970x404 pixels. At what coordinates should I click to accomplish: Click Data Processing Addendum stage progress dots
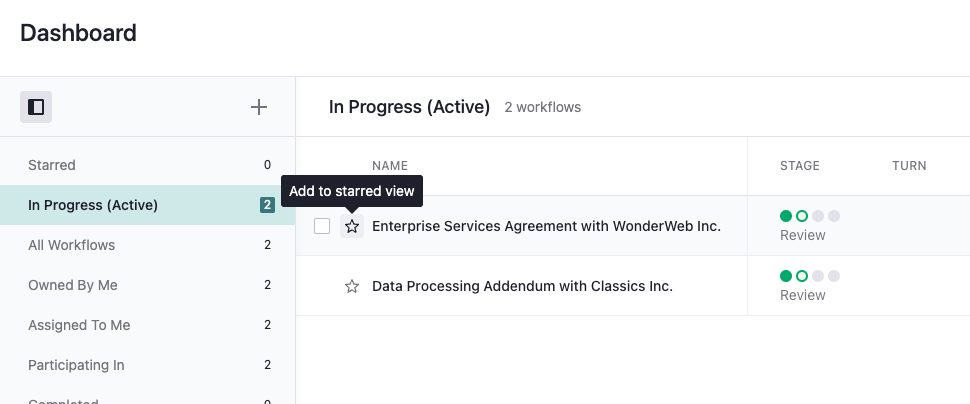tap(810, 276)
